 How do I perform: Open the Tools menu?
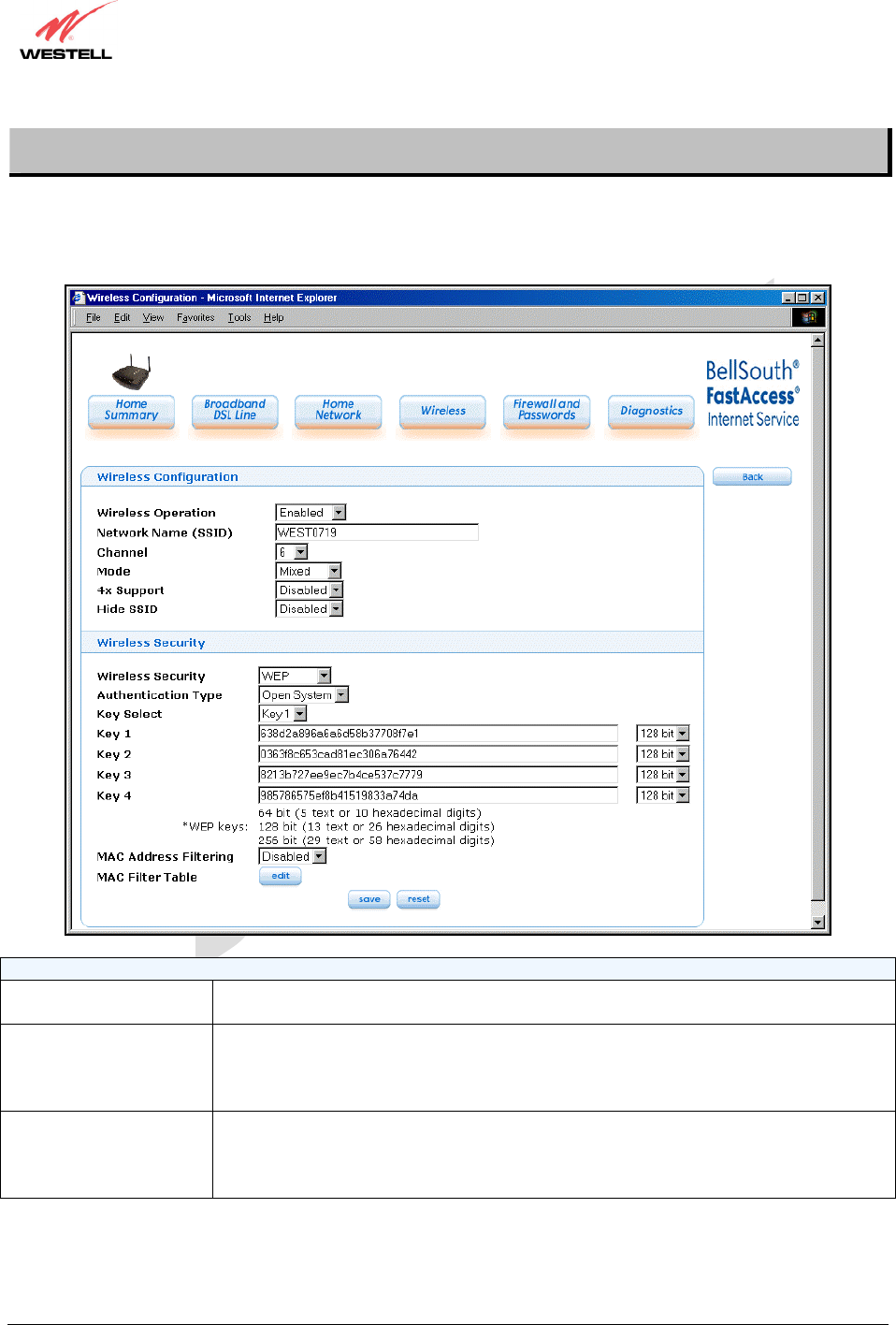pyautogui.click(x=239, y=318)
